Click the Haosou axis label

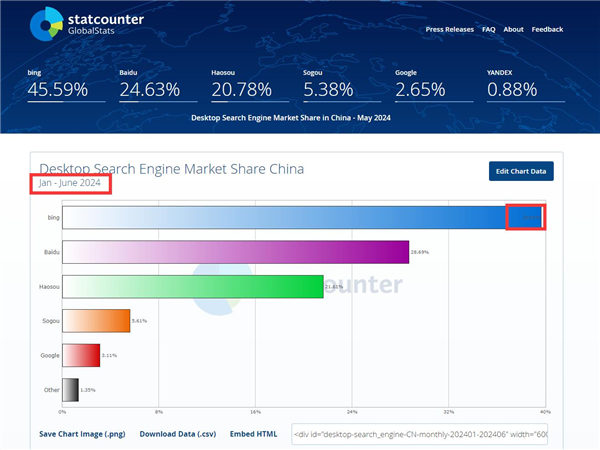pyautogui.click(x=49, y=287)
